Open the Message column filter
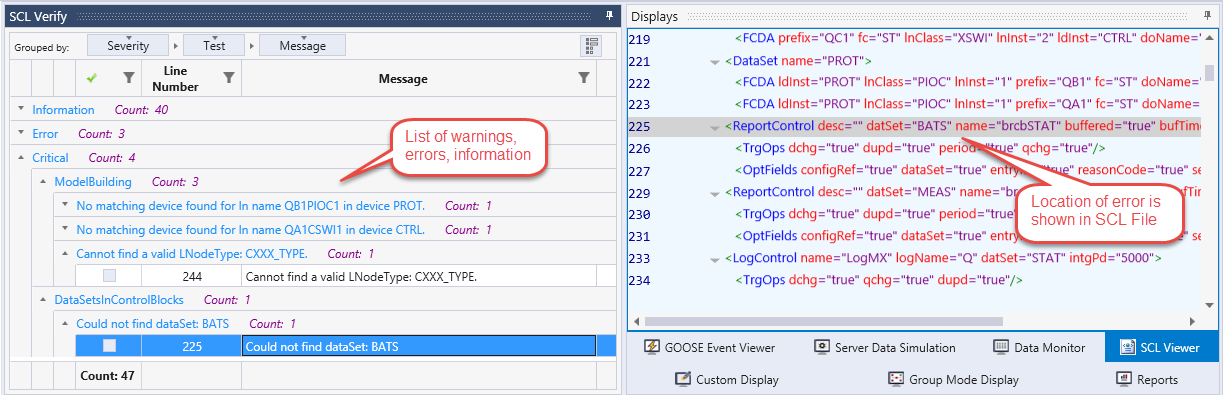The height and width of the screenshot is (395, 1223). (584, 78)
